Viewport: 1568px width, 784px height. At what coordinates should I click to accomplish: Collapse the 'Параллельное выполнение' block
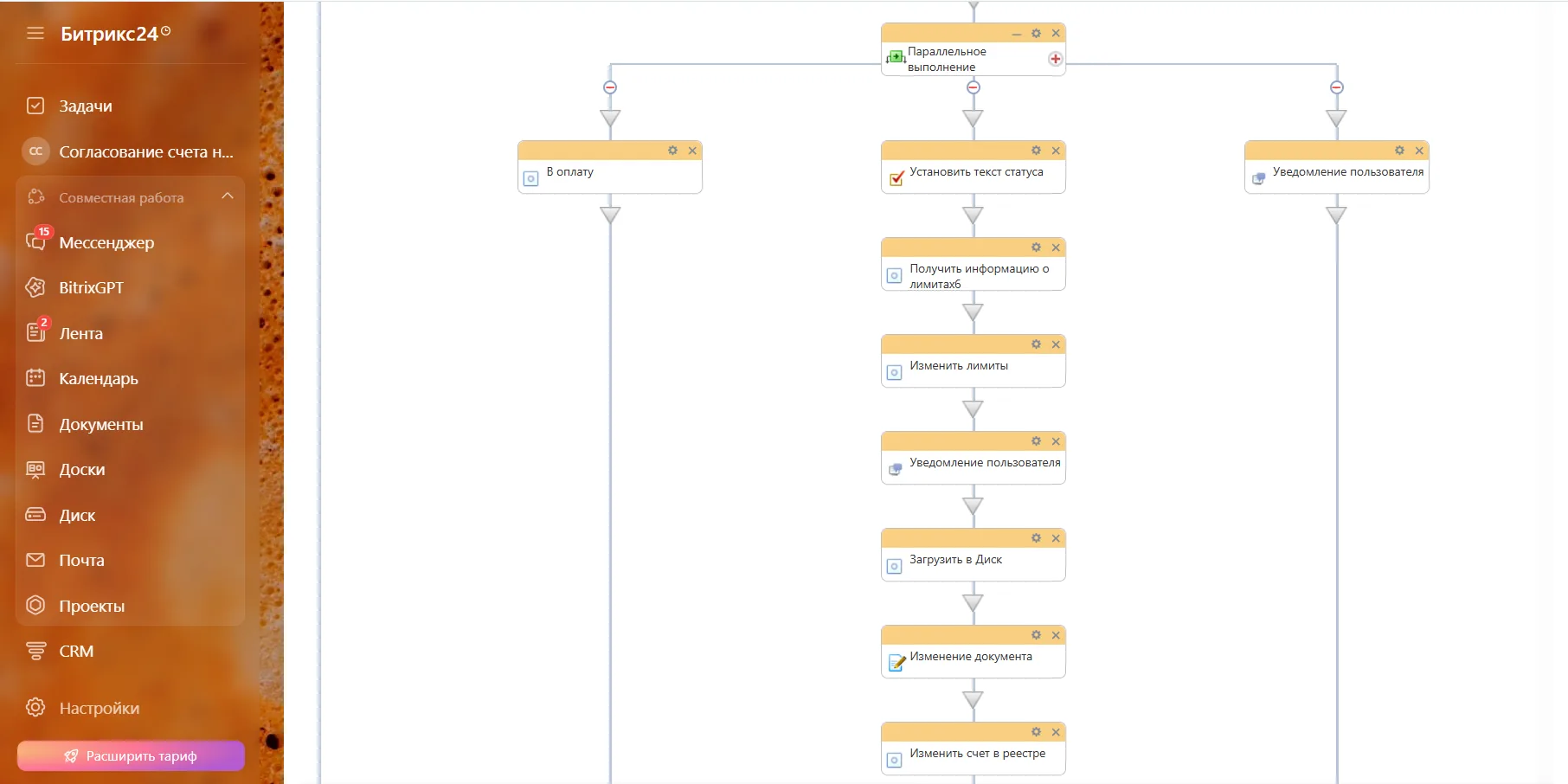click(1017, 34)
